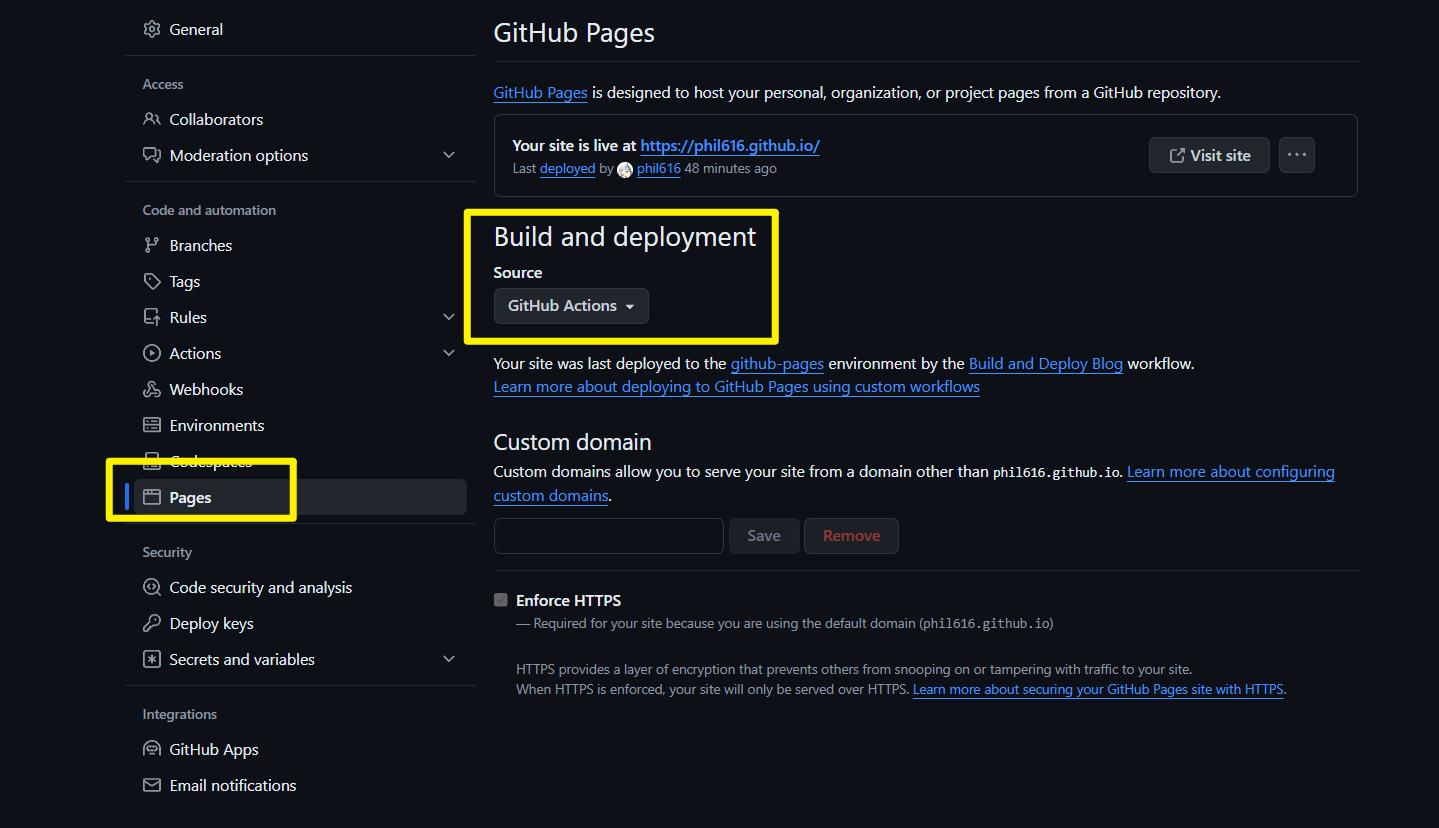Image resolution: width=1439 pixels, height=828 pixels.
Task: Click the Rules icon in sidebar
Action: (152, 317)
